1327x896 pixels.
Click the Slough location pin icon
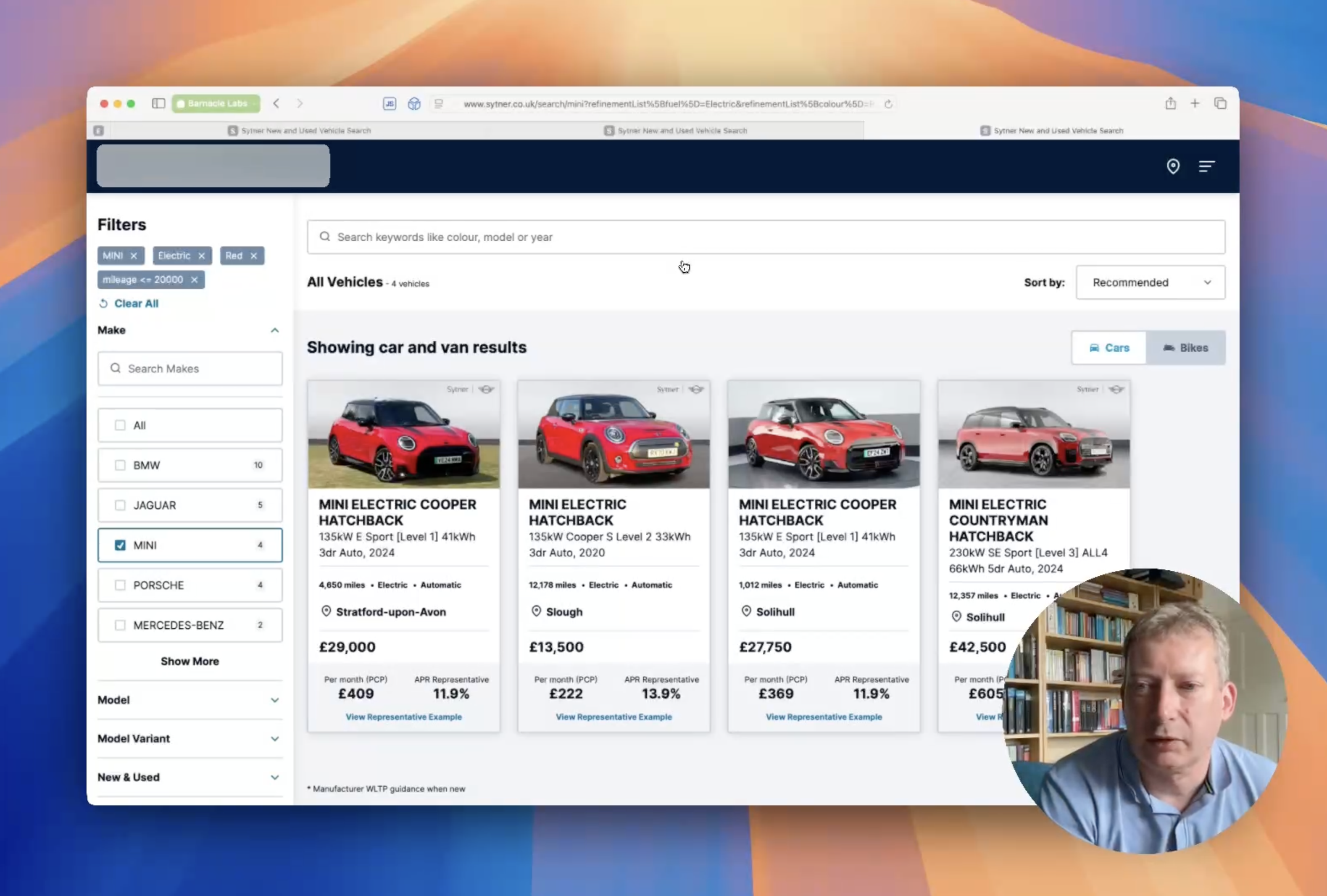click(x=536, y=611)
